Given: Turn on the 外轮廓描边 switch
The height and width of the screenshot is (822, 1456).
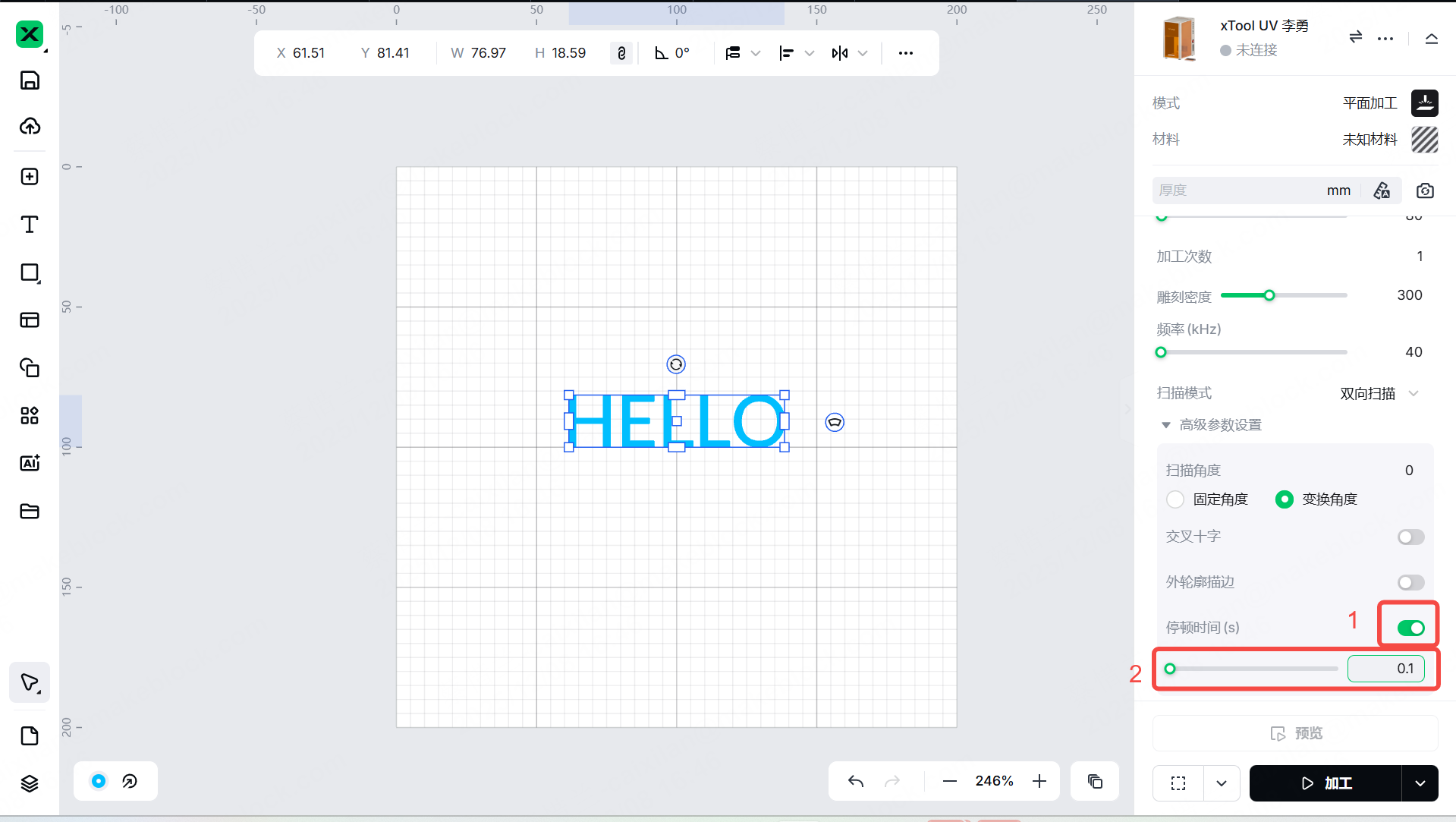Looking at the screenshot, I should coord(1410,583).
